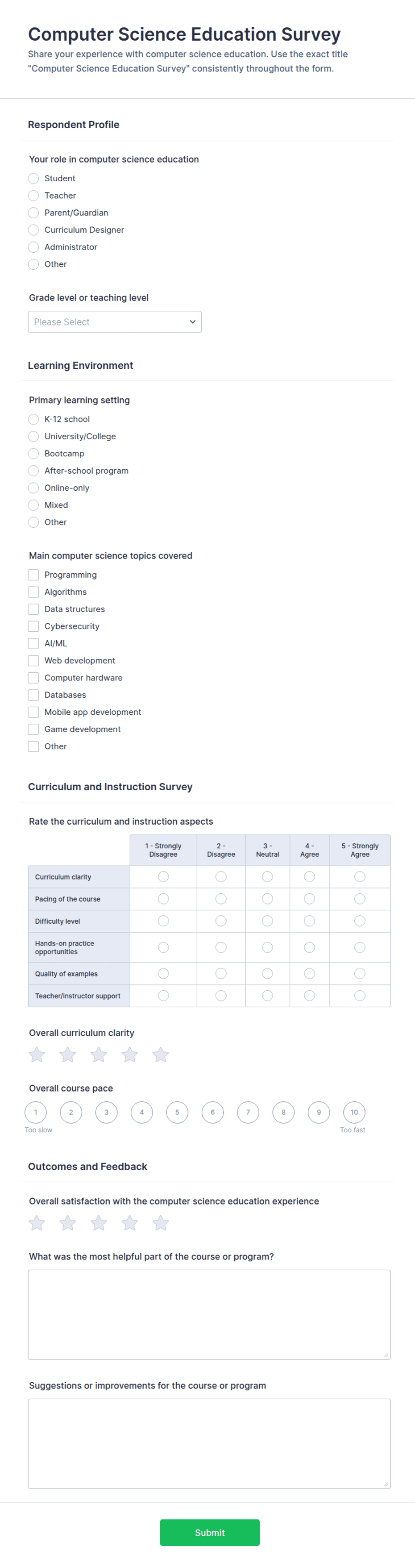The width and height of the screenshot is (415, 1568).
Task: Select second star under overall satisfaction
Action: 67,1223
